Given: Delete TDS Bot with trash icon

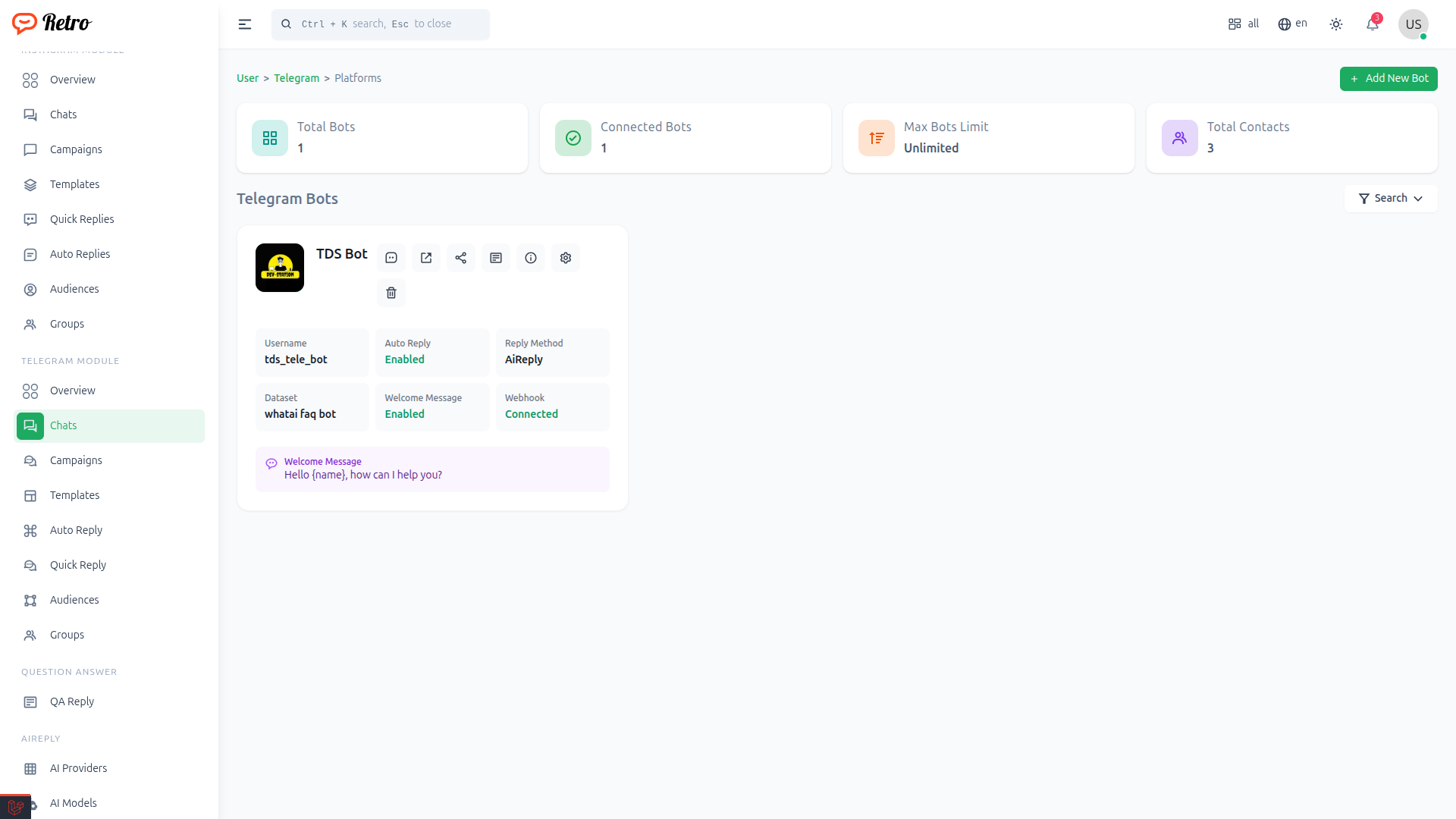Looking at the screenshot, I should coord(391,293).
